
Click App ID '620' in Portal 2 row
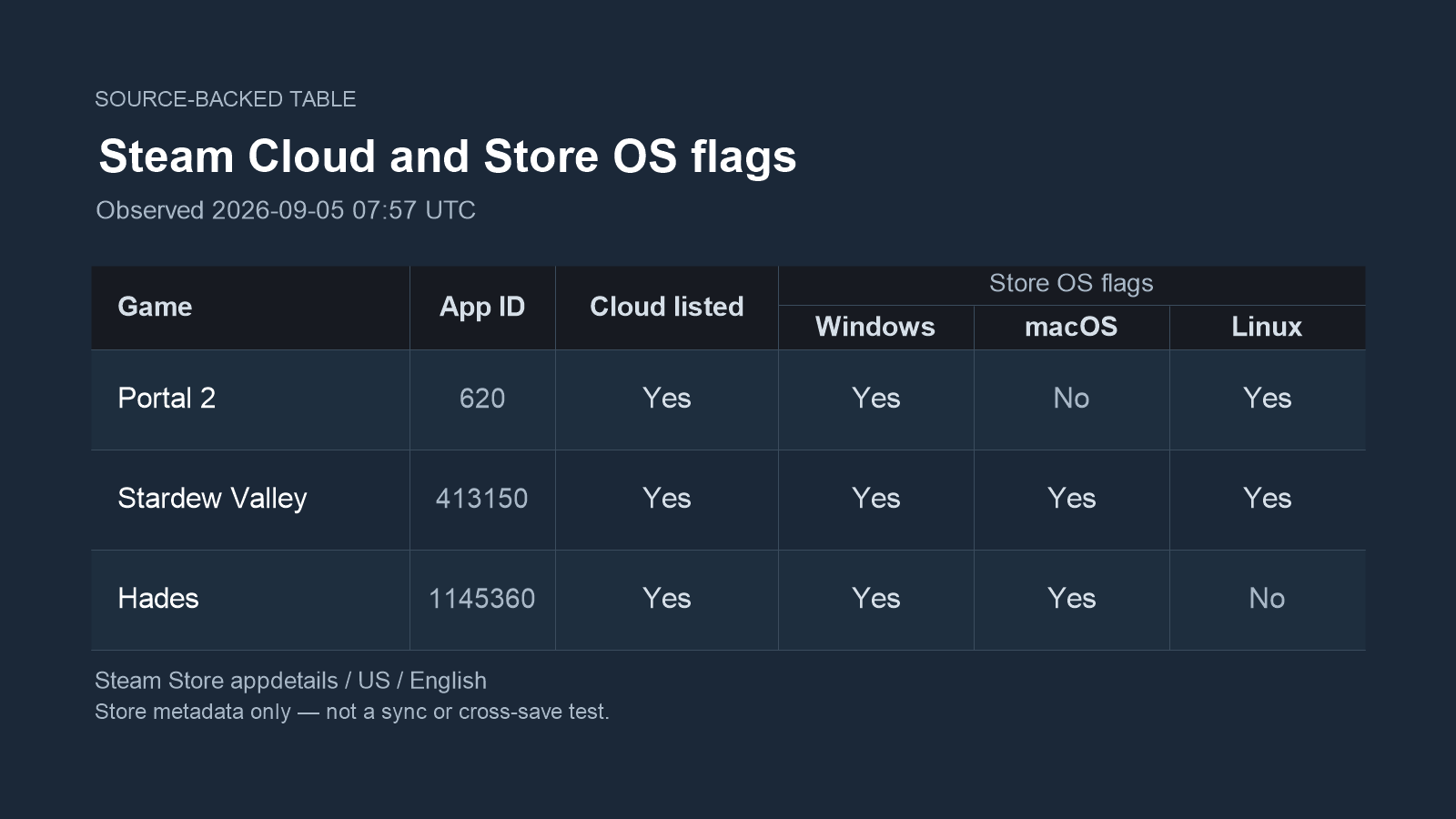(482, 399)
